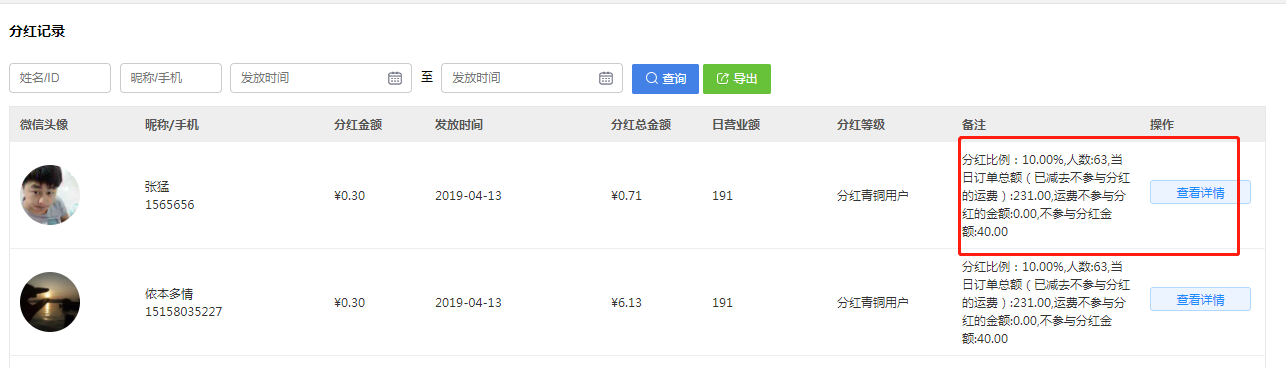Image resolution: width=1286 pixels, height=368 pixels.
Task: Open 依本多情's avatar thumbnail
Action: tap(50, 302)
